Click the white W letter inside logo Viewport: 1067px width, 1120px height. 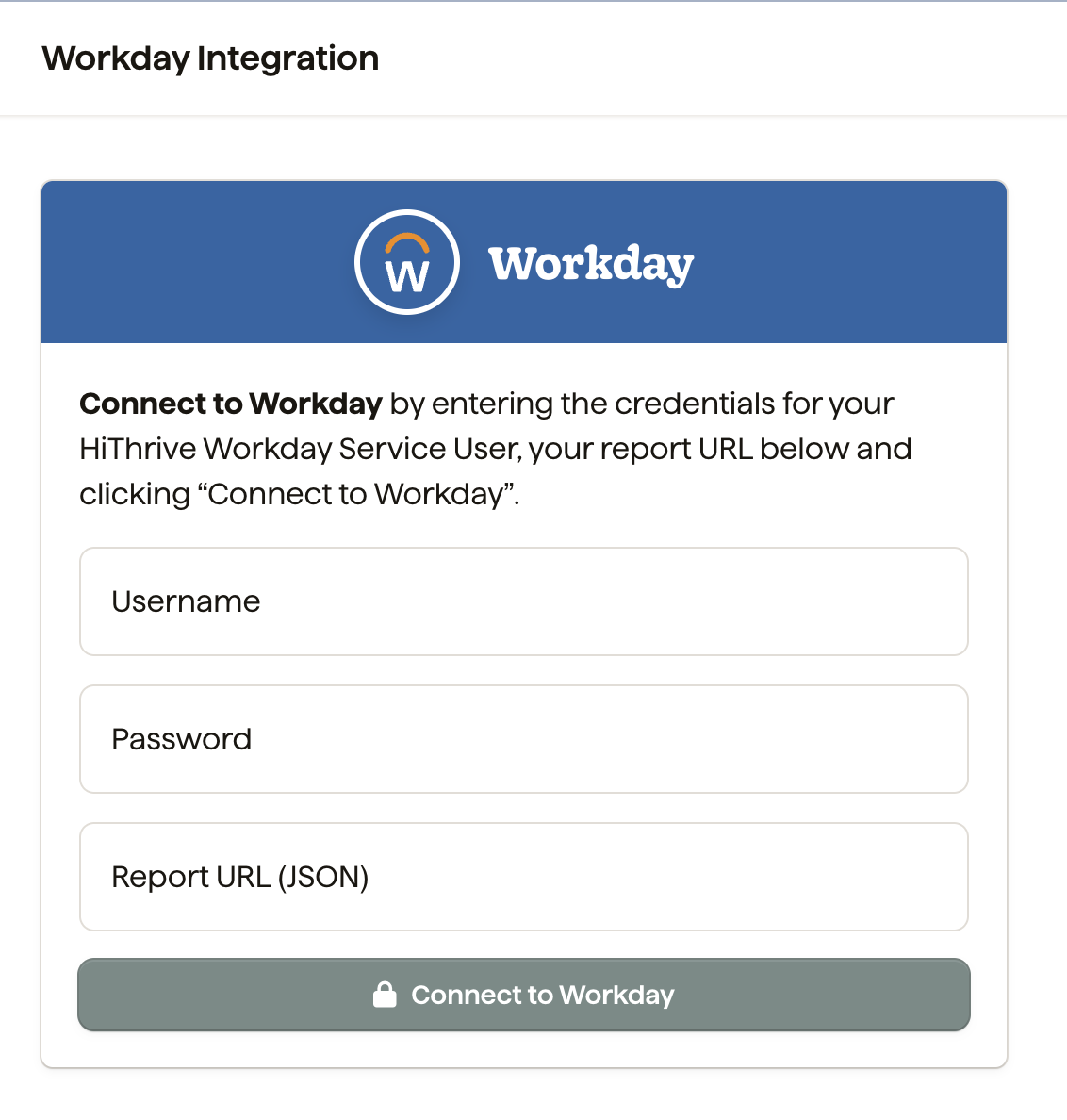pyautogui.click(x=407, y=276)
